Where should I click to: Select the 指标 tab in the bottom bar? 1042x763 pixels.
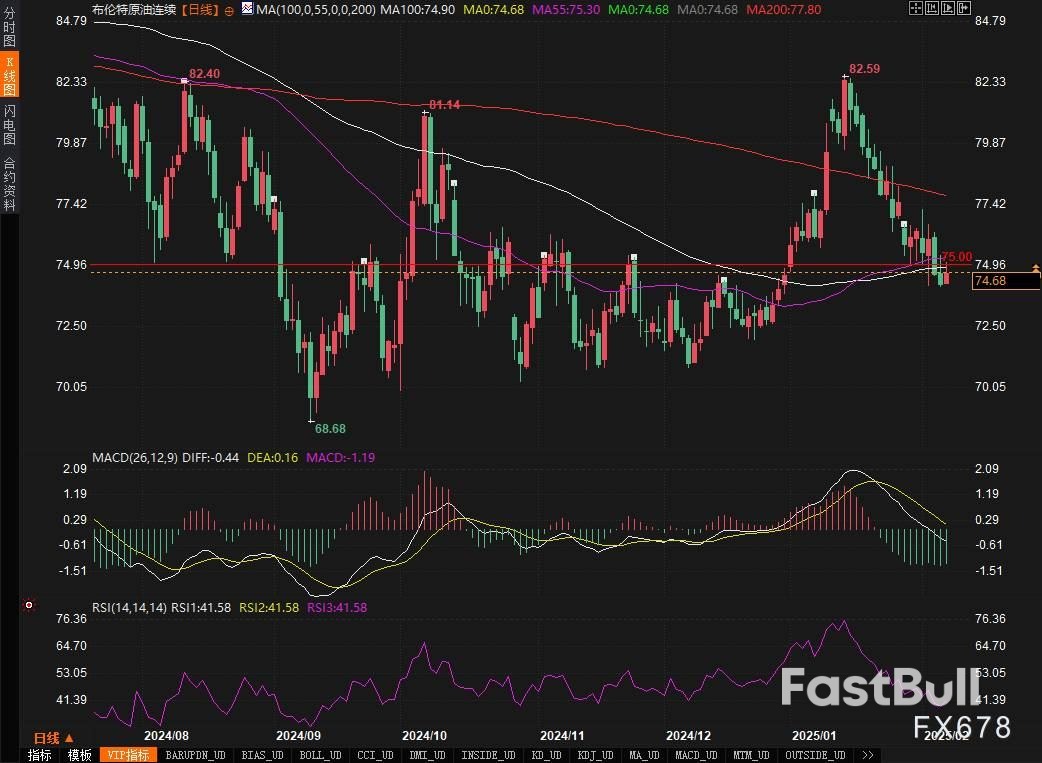click(40, 755)
